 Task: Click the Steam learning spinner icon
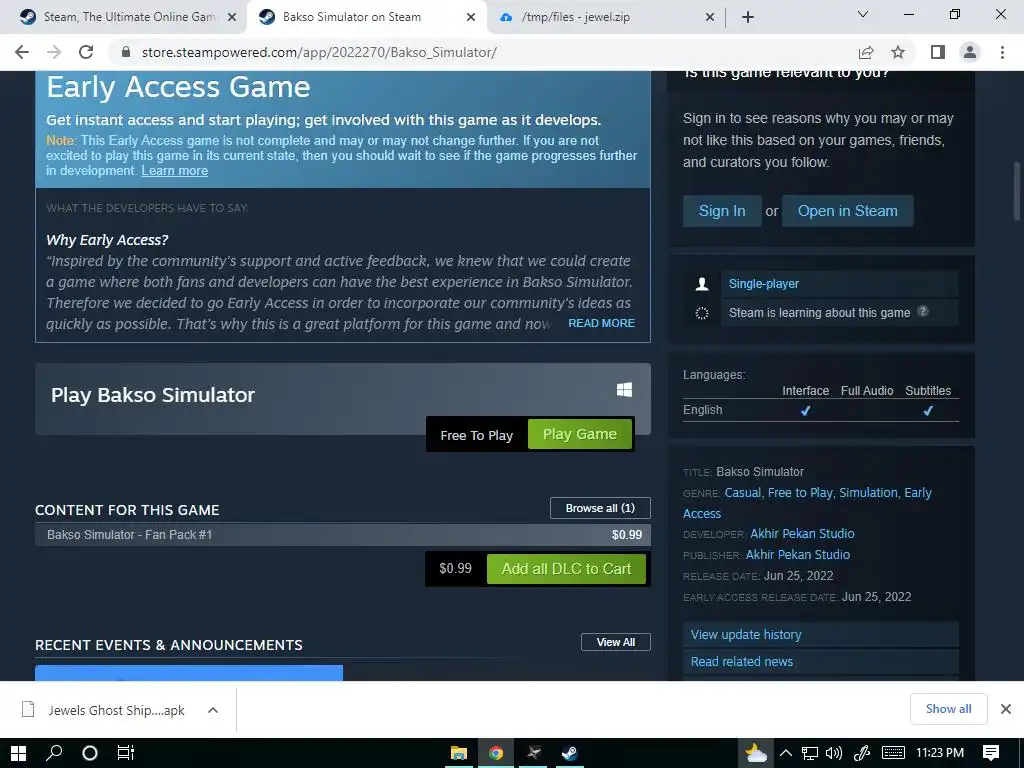[702, 313]
